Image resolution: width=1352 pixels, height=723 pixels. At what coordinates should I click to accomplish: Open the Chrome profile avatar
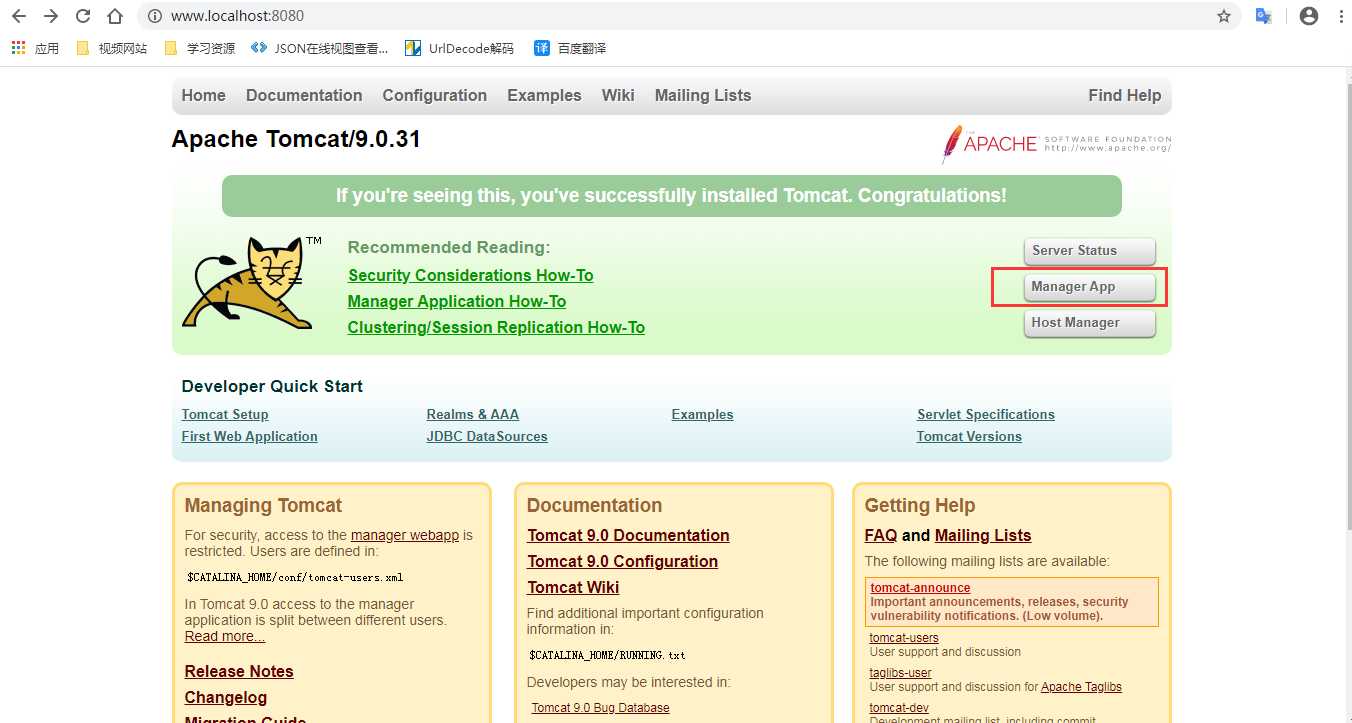click(x=1308, y=16)
